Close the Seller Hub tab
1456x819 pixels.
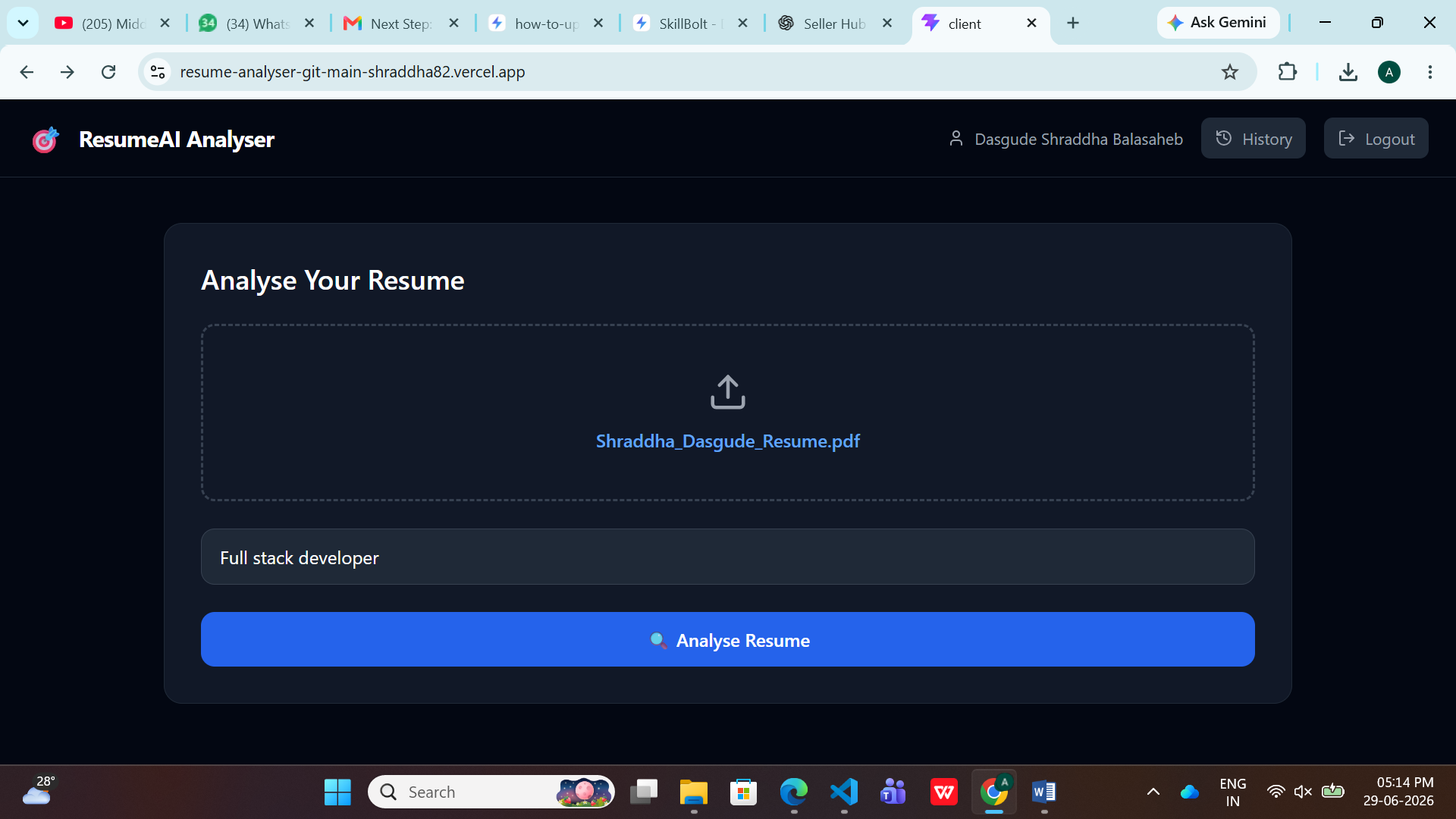coord(887,24)
